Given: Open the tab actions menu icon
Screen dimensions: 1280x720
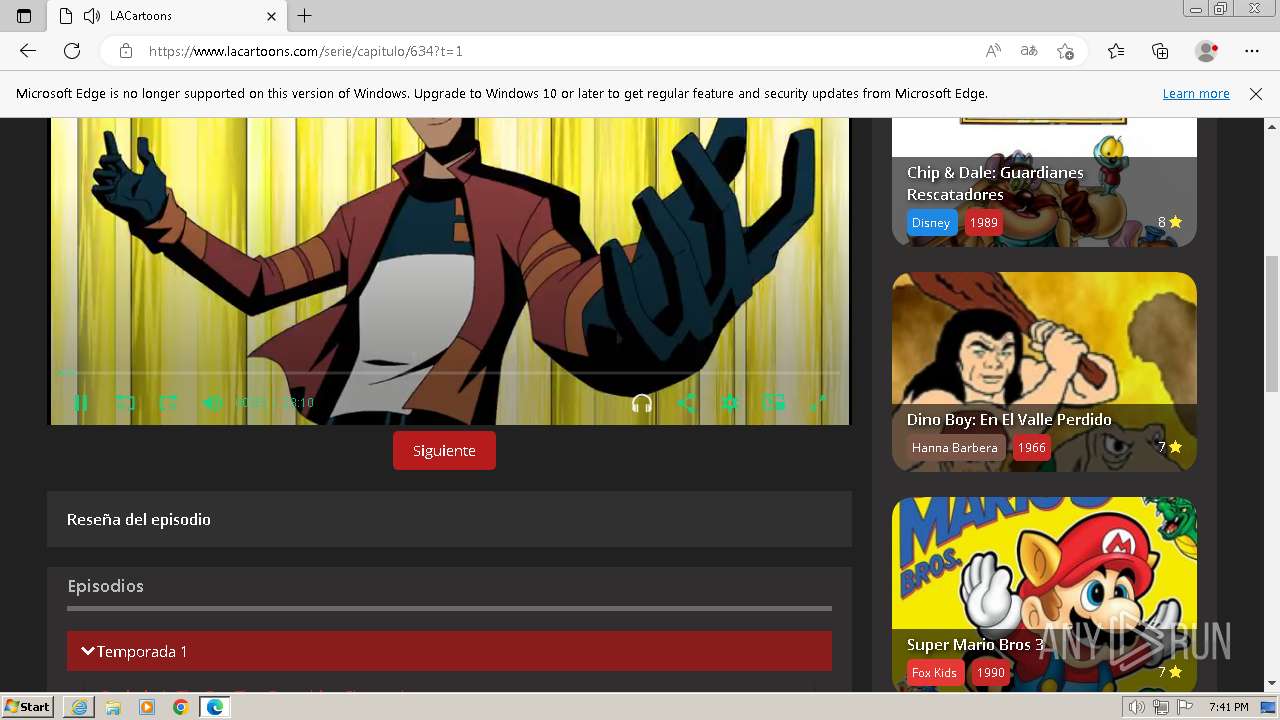Looking at the screenshot, I should tap(24, 16).
